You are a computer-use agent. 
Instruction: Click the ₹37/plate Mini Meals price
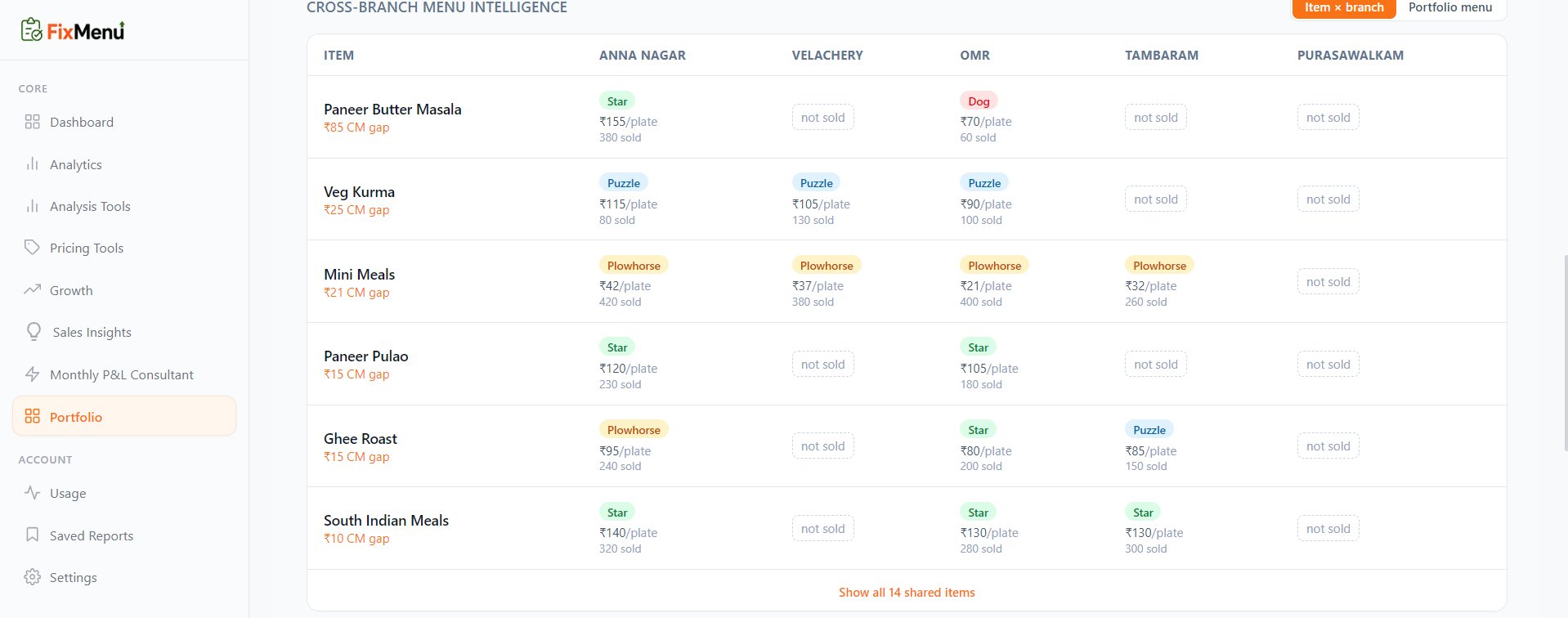pyautogui.click(x=818, y=286)
